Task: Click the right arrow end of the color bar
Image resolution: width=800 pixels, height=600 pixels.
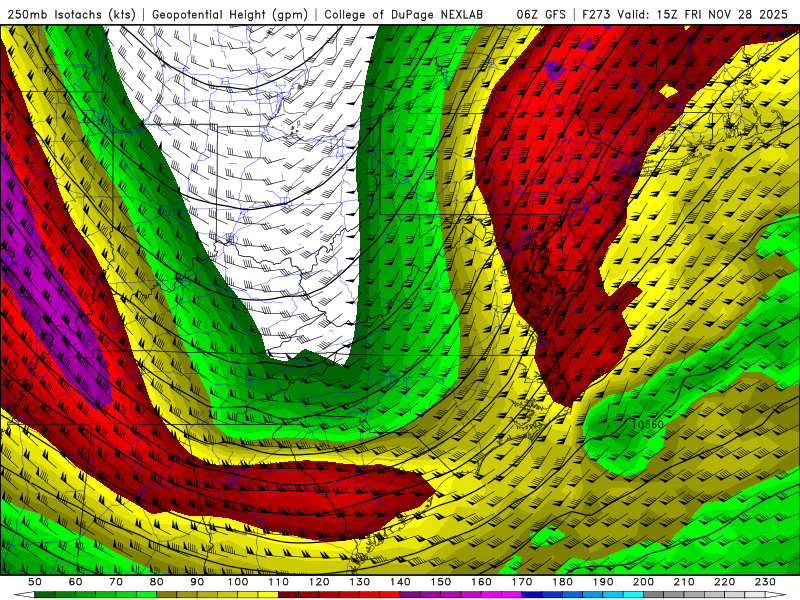Action: click(776, 594)
